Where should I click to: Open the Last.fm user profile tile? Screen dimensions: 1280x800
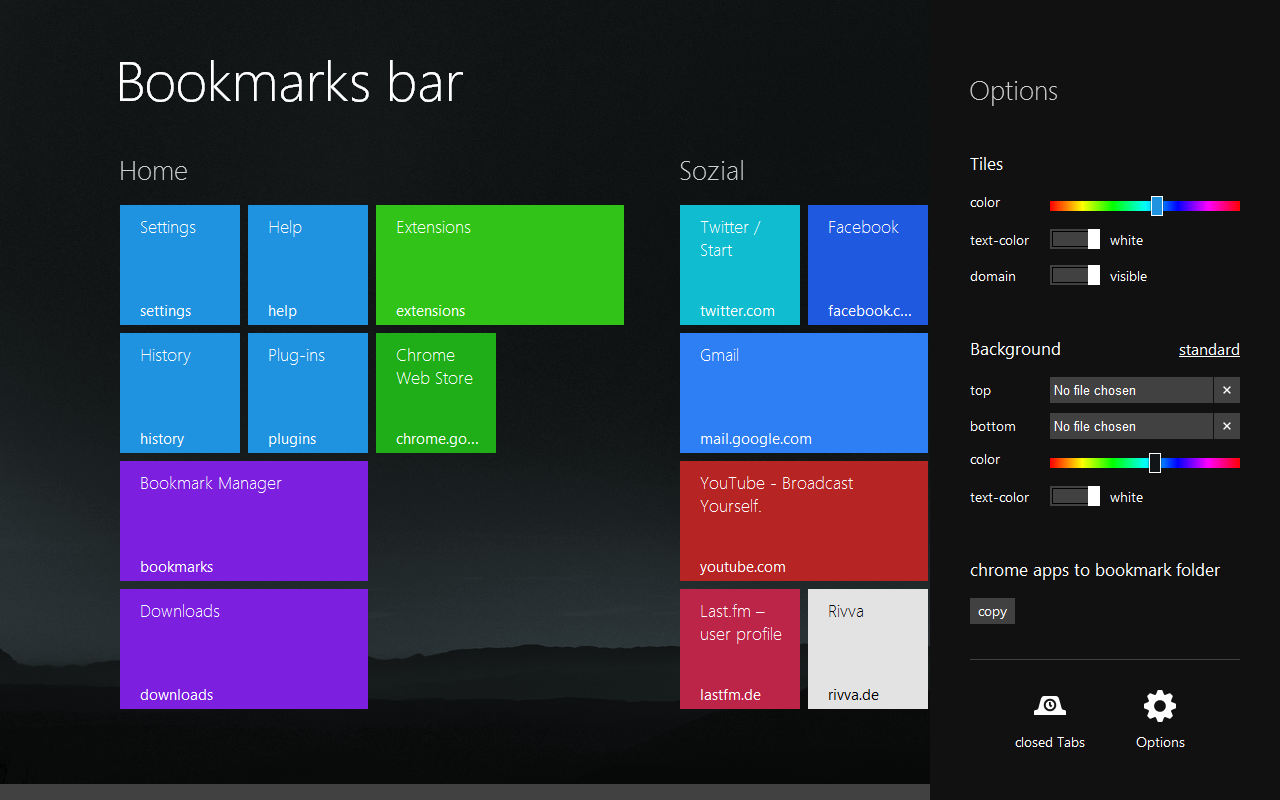[740, 649]
